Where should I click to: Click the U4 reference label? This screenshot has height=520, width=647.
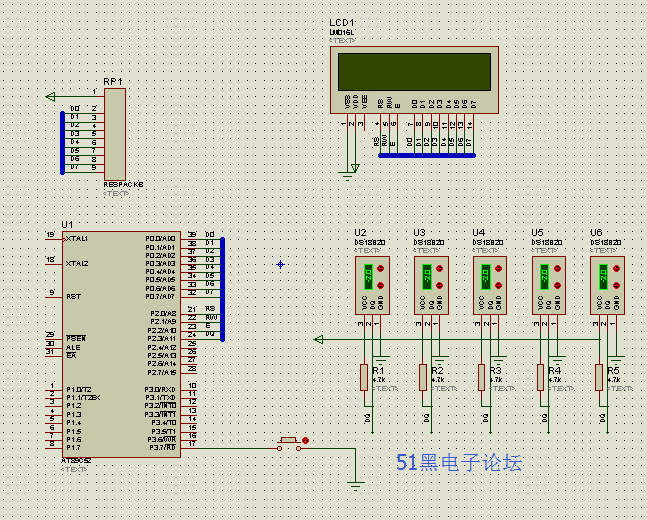tap(478, 232)
